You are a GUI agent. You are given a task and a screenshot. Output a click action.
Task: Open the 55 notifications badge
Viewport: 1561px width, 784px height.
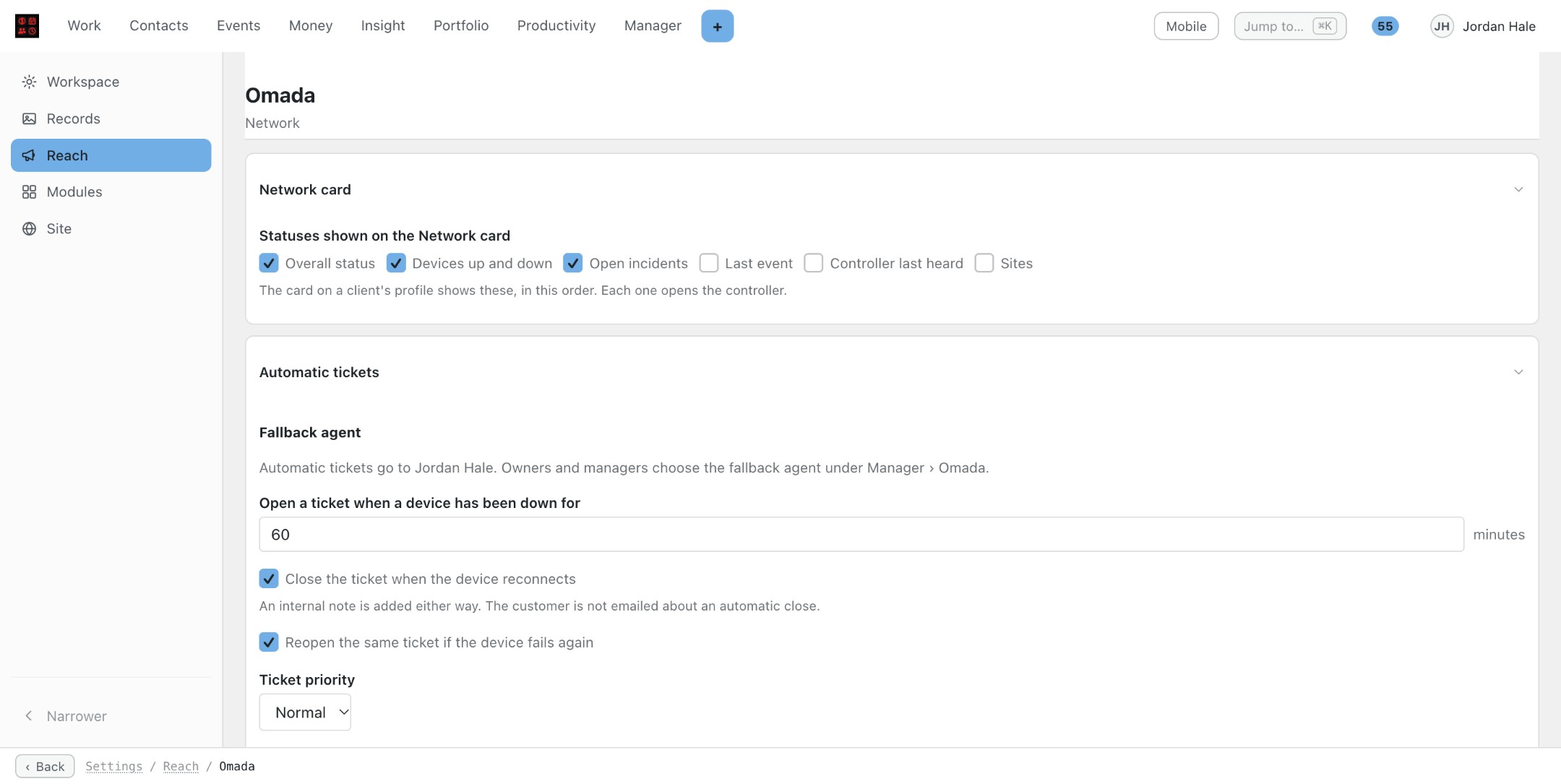point(1385,26)
